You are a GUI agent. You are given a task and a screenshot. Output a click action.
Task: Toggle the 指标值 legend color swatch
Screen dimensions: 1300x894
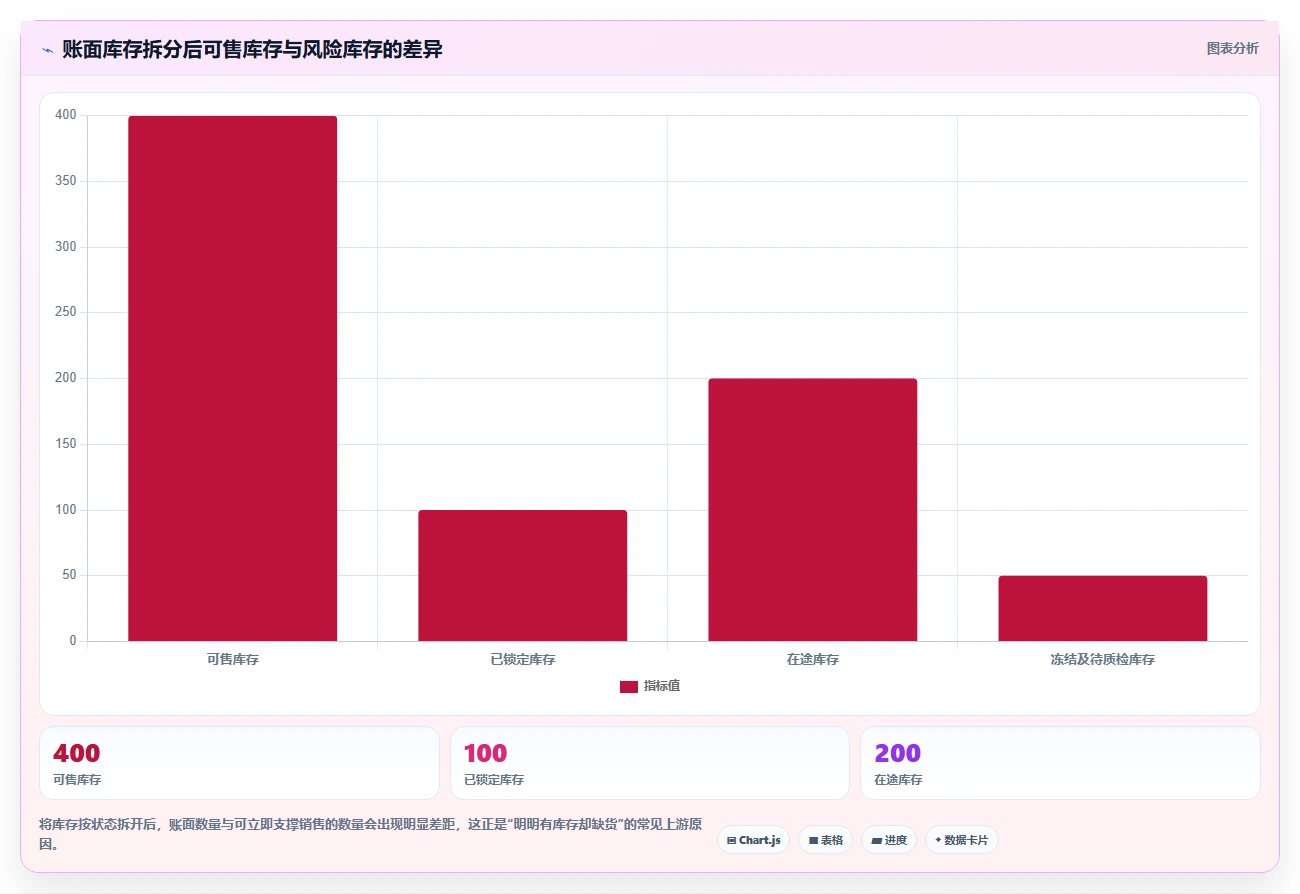629,686
